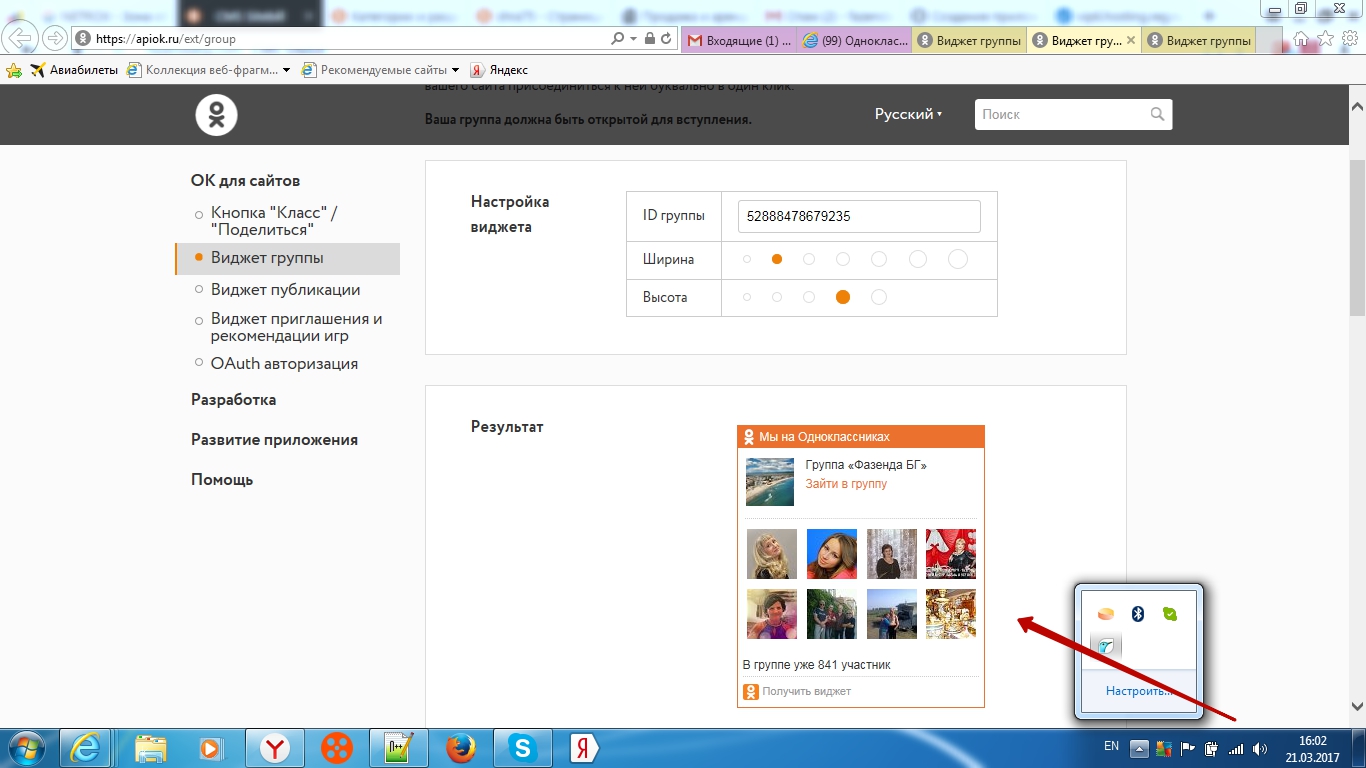This screenshot has height=768, width=1366.
Task: Open Yandex Browser red Y icon on the taskbar
Action: pos(276,747)
